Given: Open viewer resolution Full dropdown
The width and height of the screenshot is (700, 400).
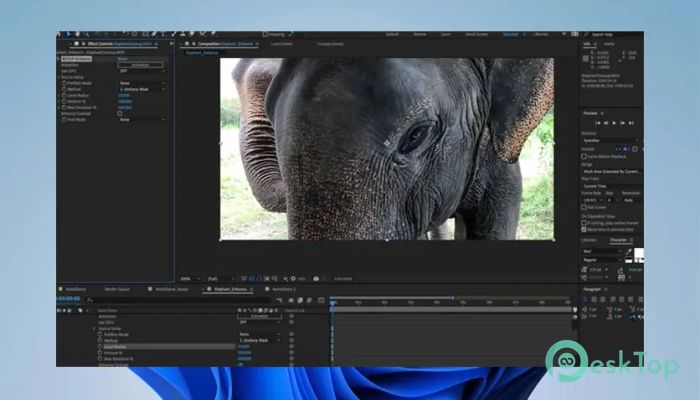Looking at the screenshot, I should [221, 279].
